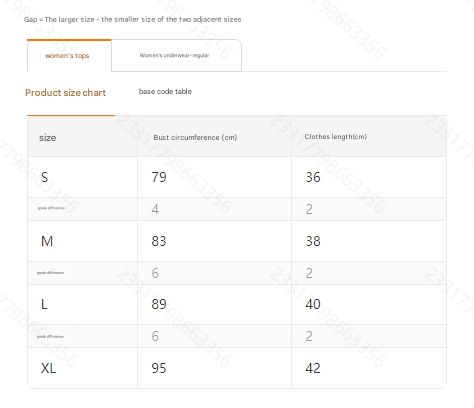Click the Gap definition text at top
The image size is (474, 408).
click(x=133, y=19)
